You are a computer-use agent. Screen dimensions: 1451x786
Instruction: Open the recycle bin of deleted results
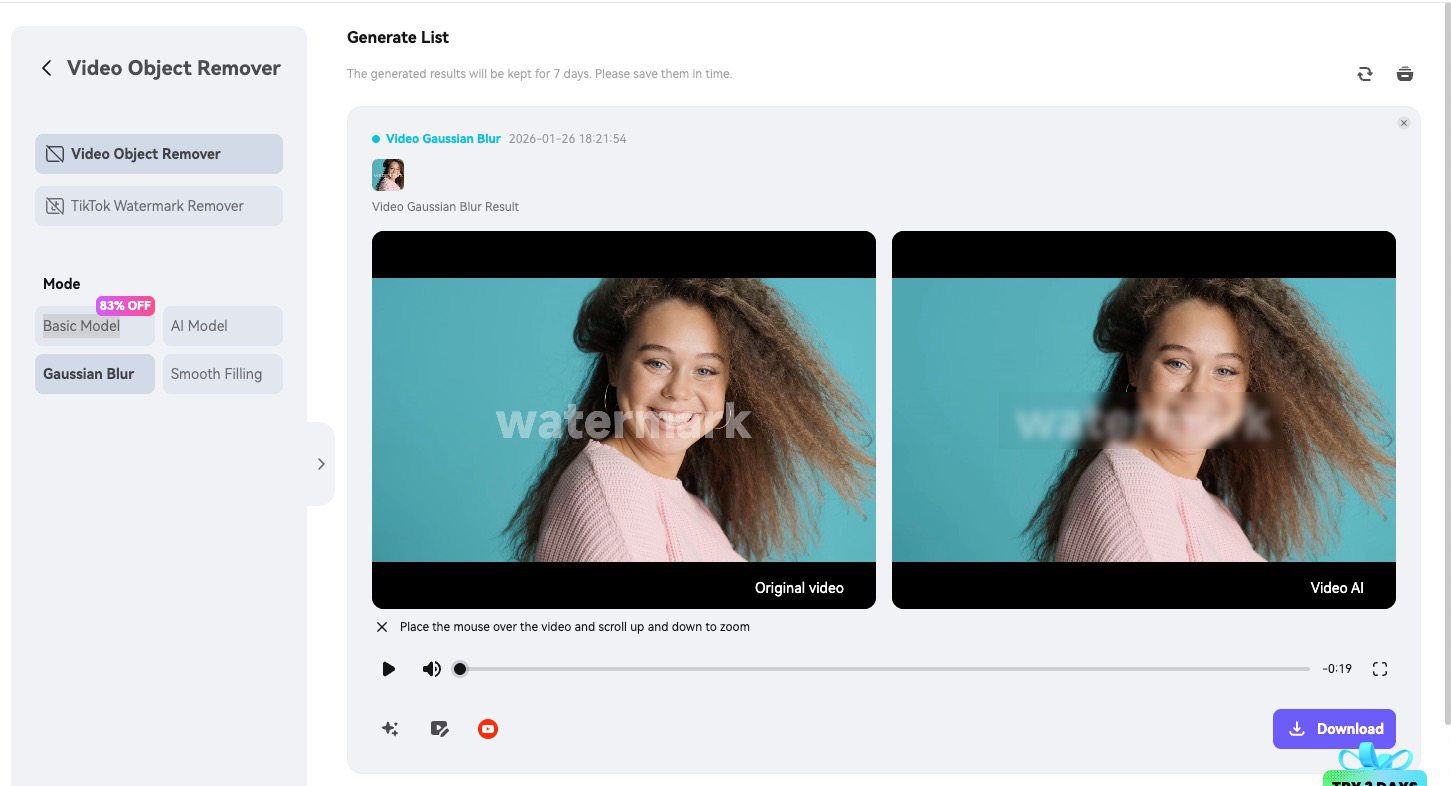(x=1404, y=73)
